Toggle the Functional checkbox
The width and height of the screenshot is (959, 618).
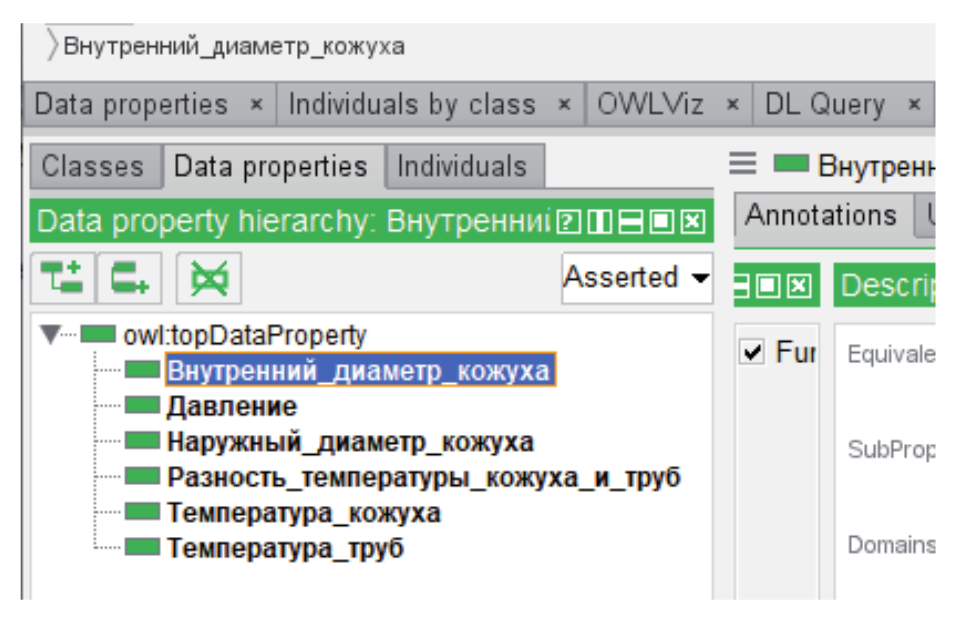(753, 352)
